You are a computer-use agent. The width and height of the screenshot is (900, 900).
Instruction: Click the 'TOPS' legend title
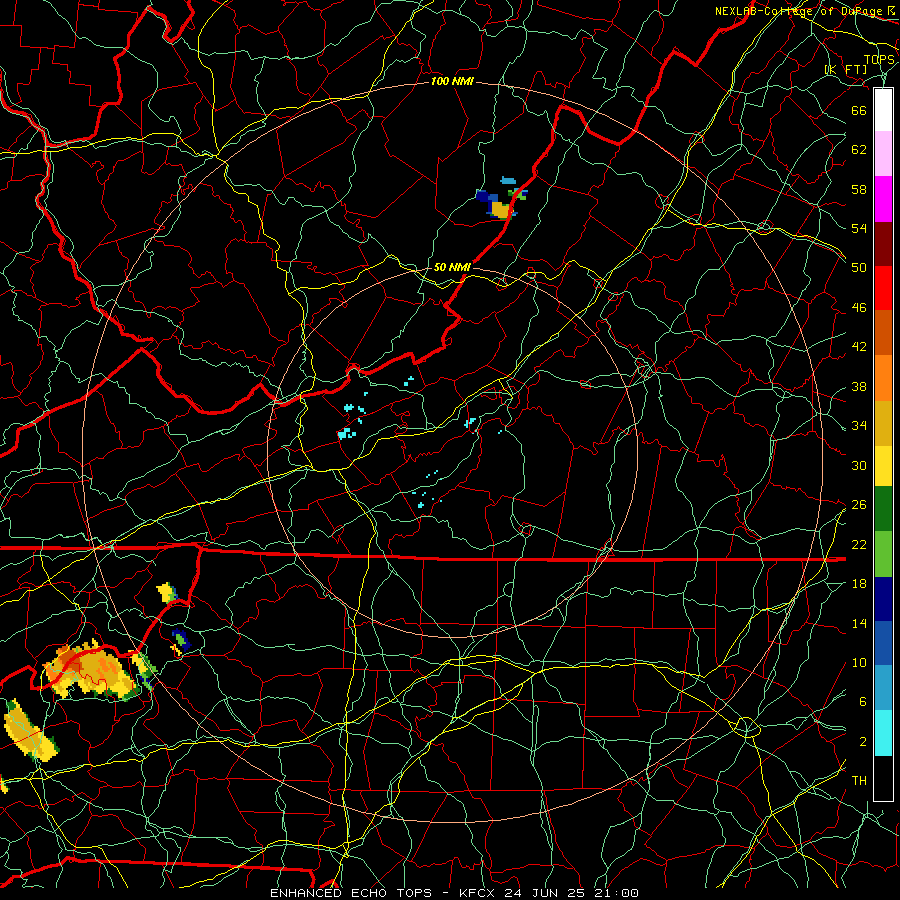point(879,60)
